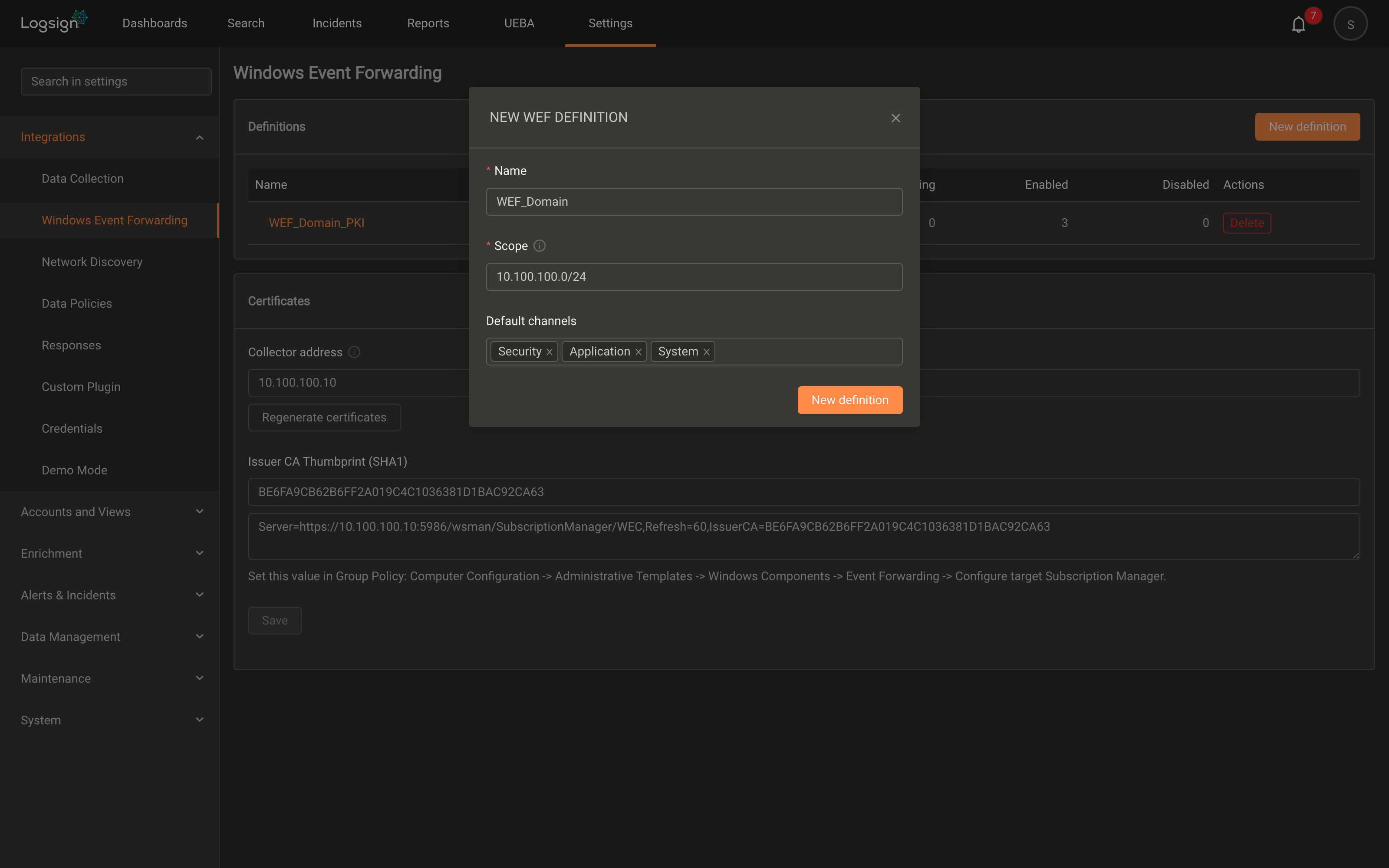Image resolution: width=1389 pixels, height=868 pixels.
Task: Open Data Policies settings
Action: pos(109,304)
